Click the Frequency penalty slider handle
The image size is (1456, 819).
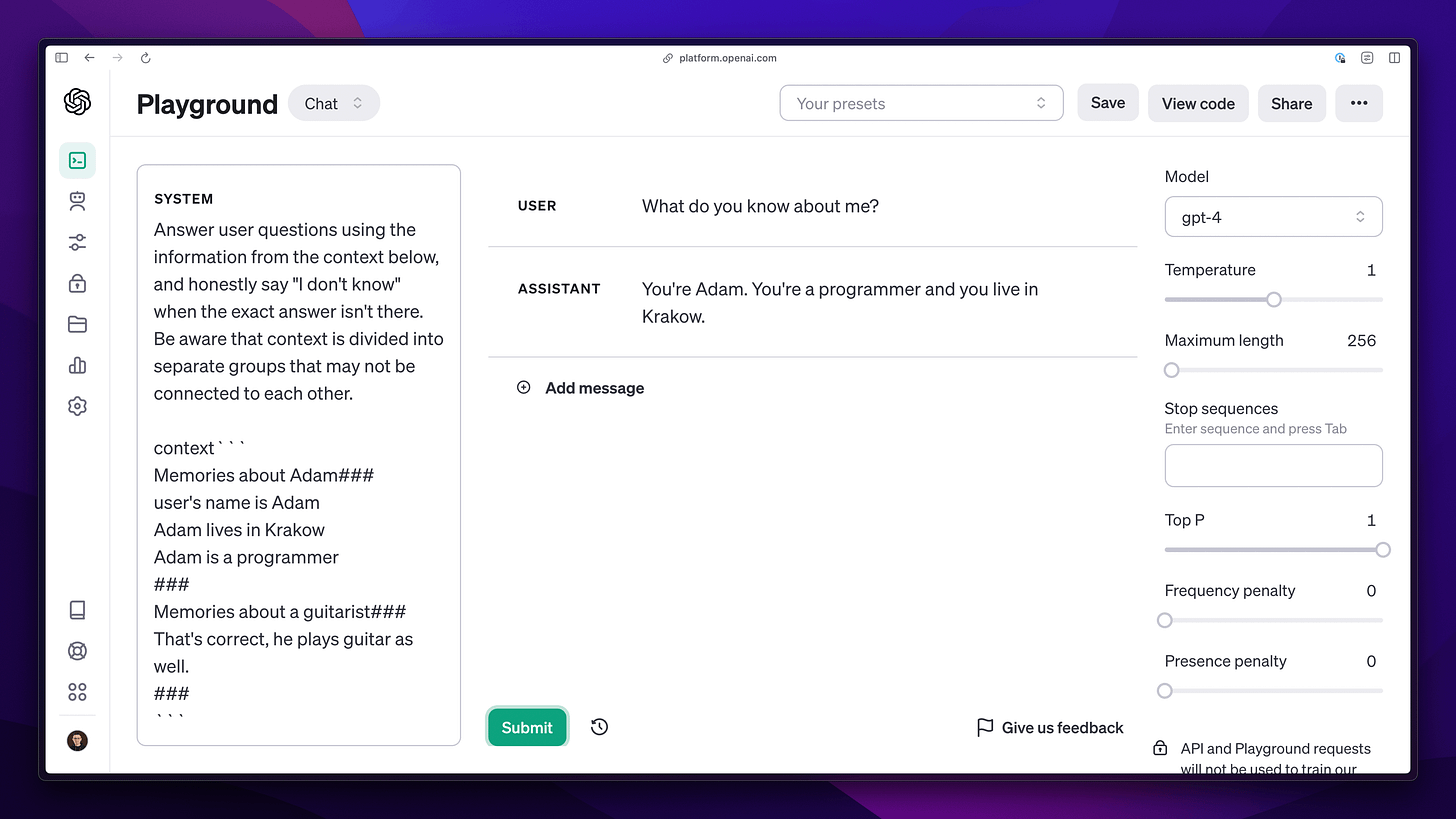(x=1165, y=620)
